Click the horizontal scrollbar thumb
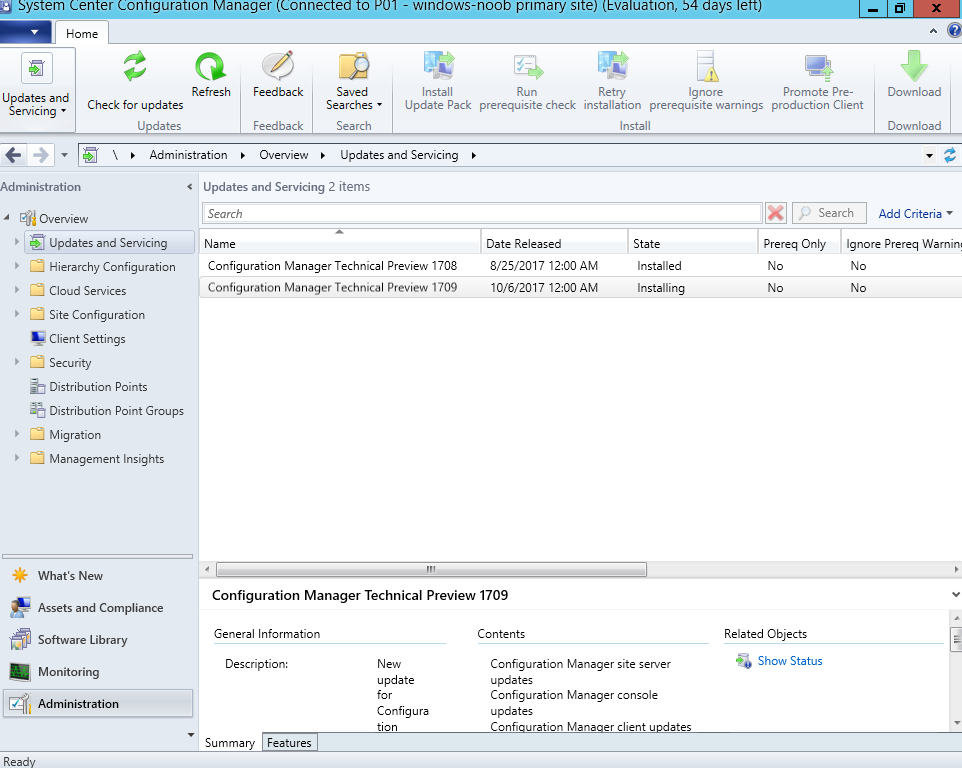 (431, 569)
